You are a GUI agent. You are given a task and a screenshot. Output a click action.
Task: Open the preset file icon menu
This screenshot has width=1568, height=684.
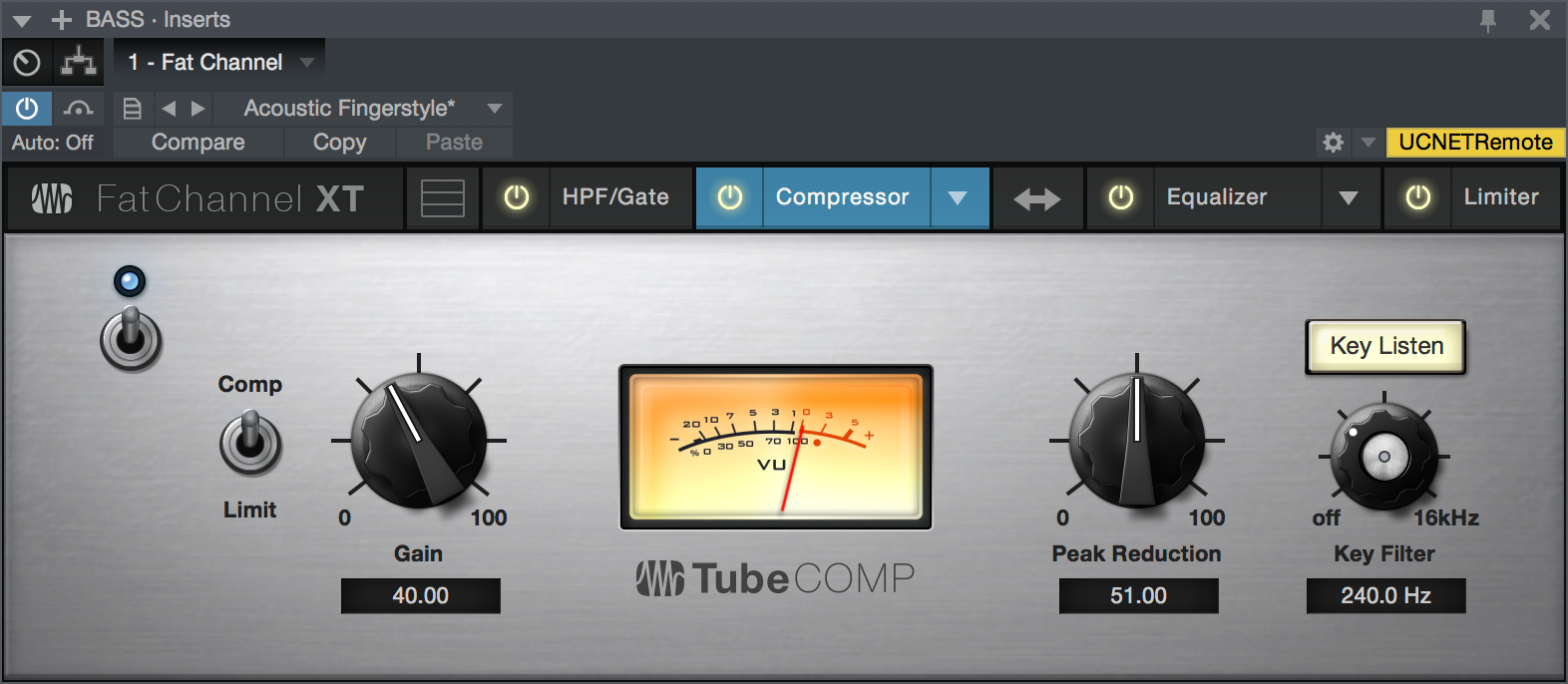[132, 109]
